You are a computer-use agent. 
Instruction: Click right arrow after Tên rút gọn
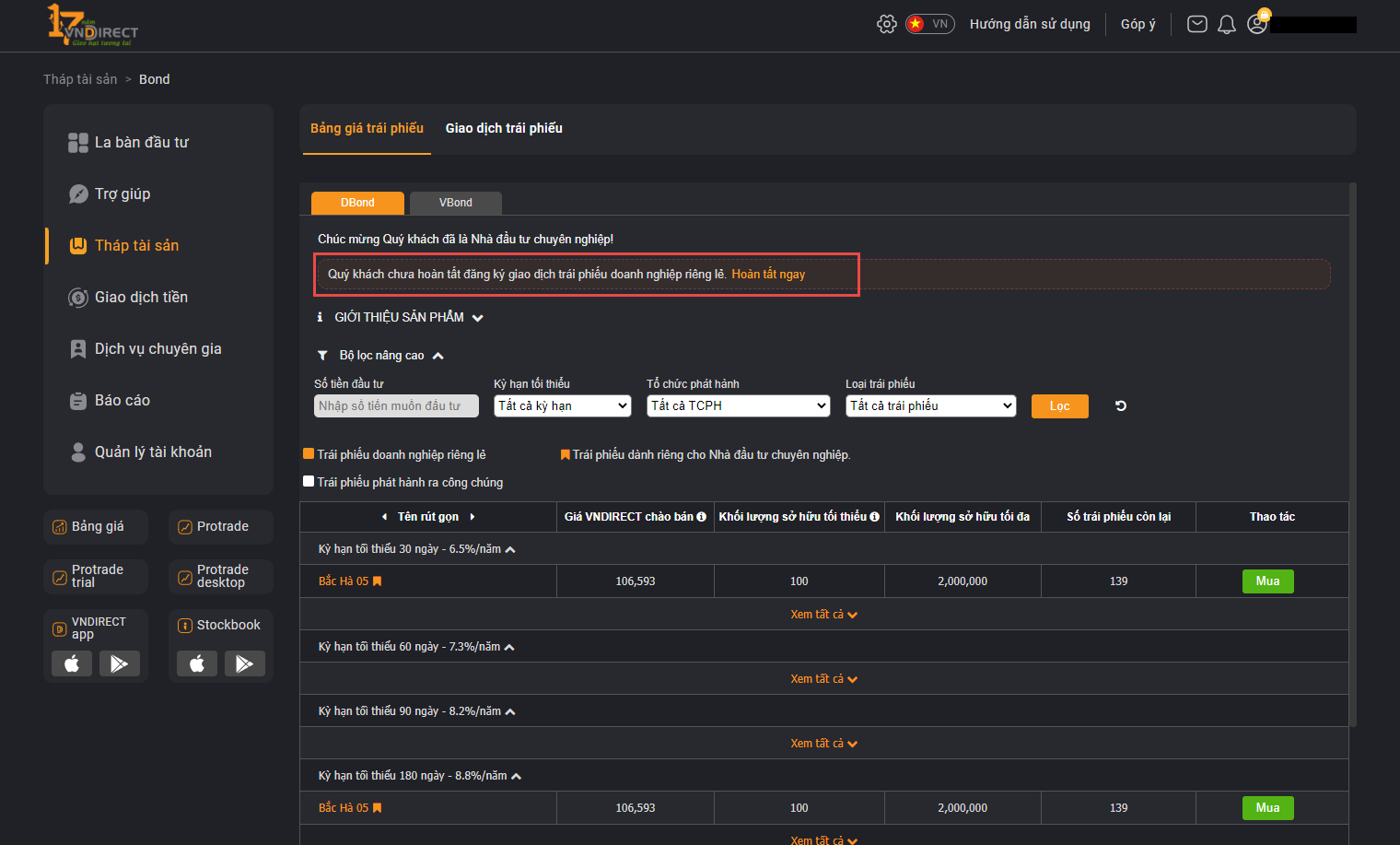point(472,517)
